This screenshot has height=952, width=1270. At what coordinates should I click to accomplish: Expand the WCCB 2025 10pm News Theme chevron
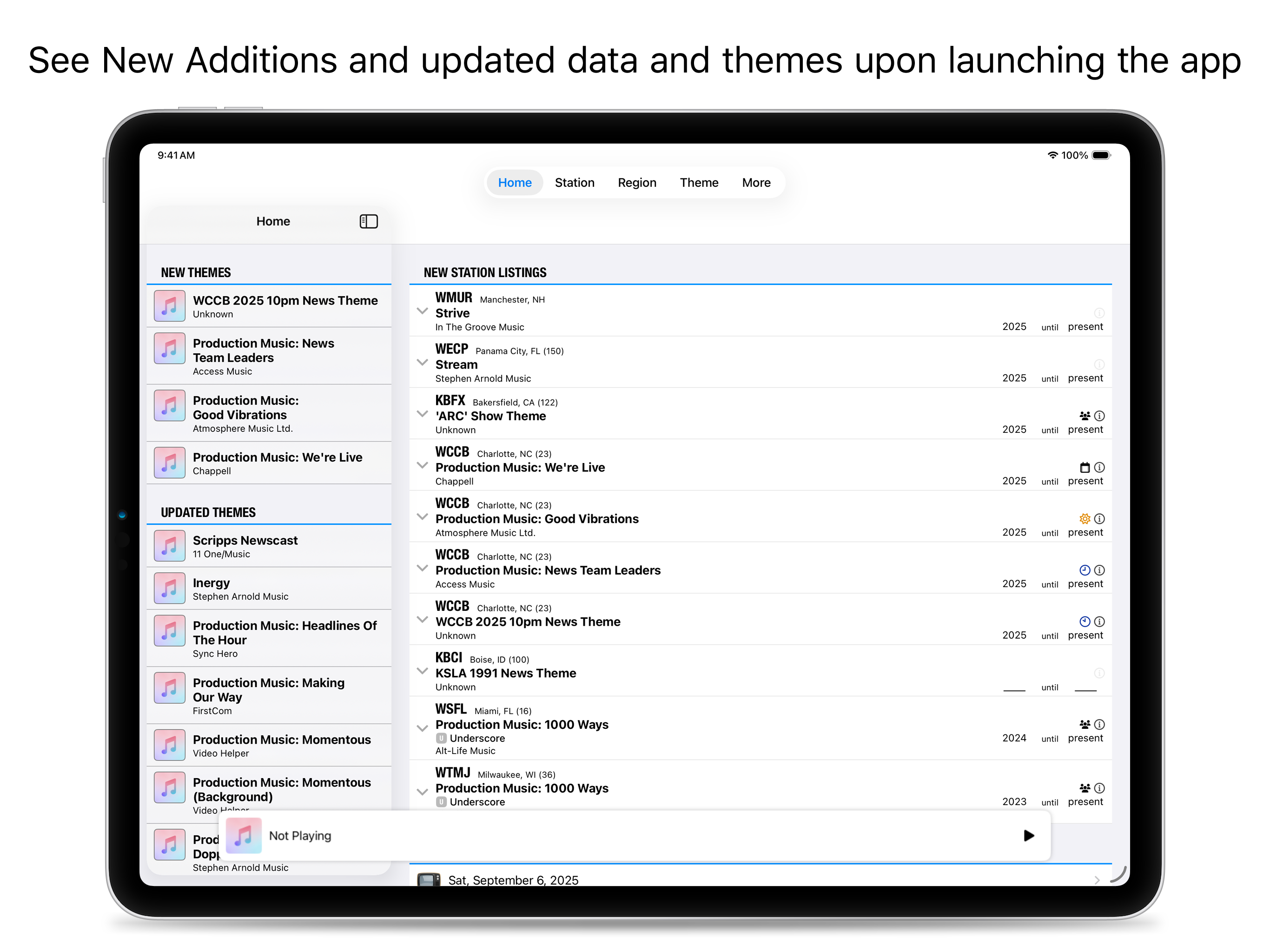(x=422, y=620)
